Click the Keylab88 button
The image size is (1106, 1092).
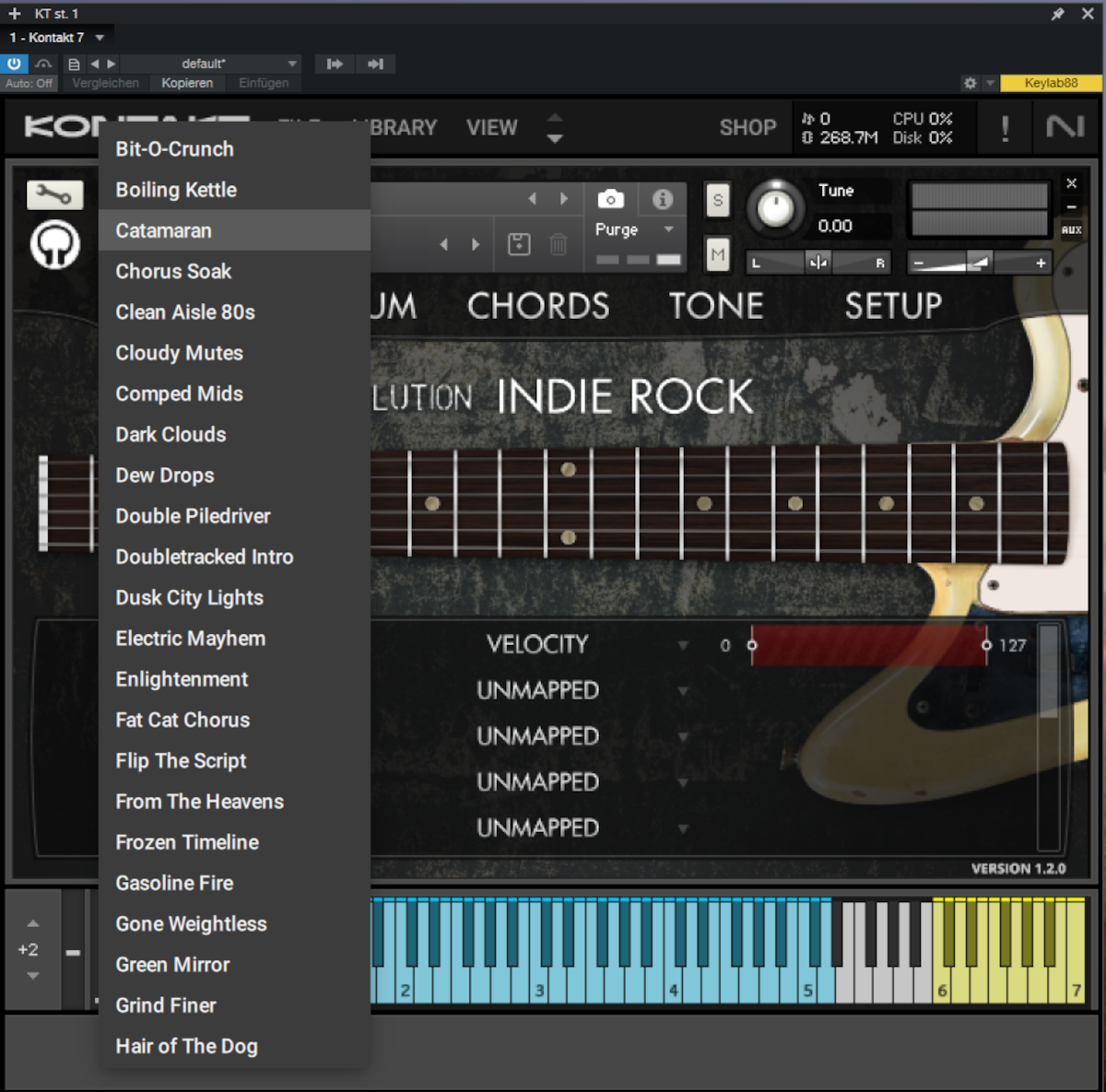click(x=1051, y=83)
